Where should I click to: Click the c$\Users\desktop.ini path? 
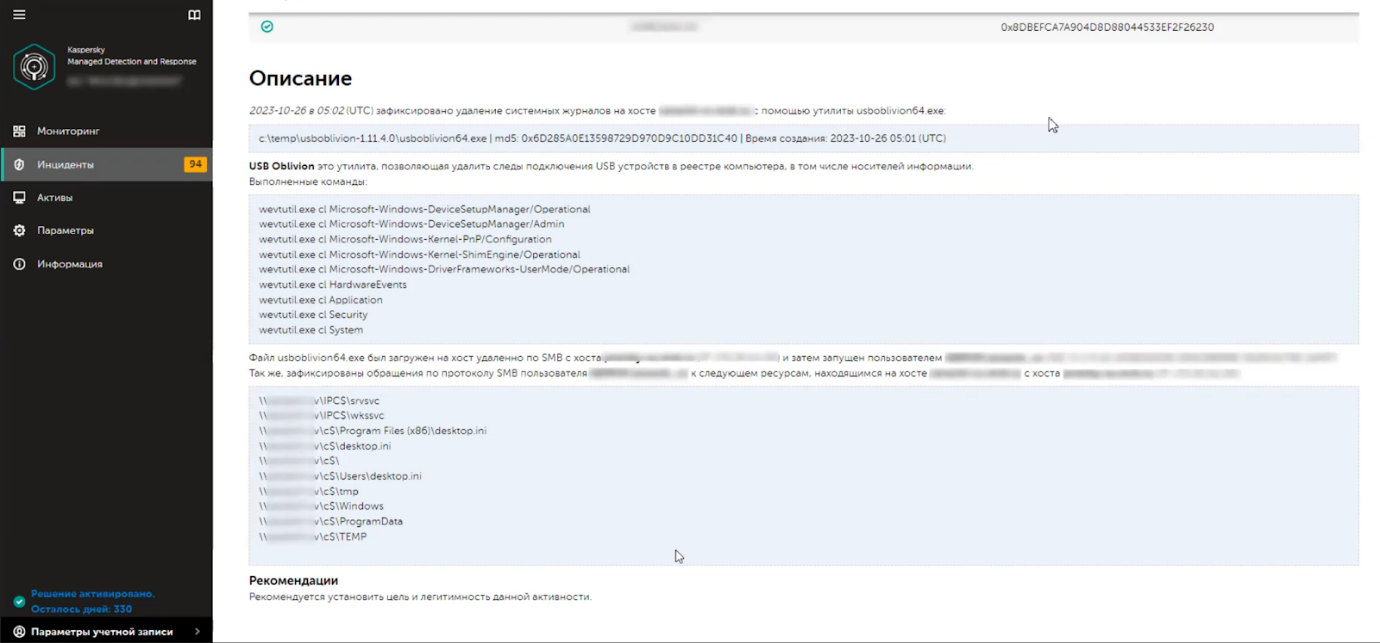(340, 476)
